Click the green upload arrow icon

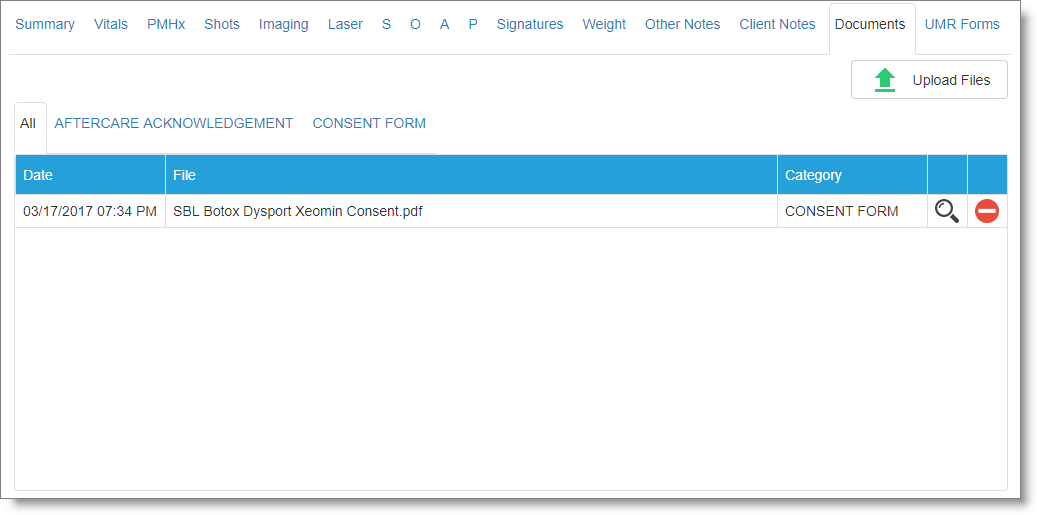point(885,80)
